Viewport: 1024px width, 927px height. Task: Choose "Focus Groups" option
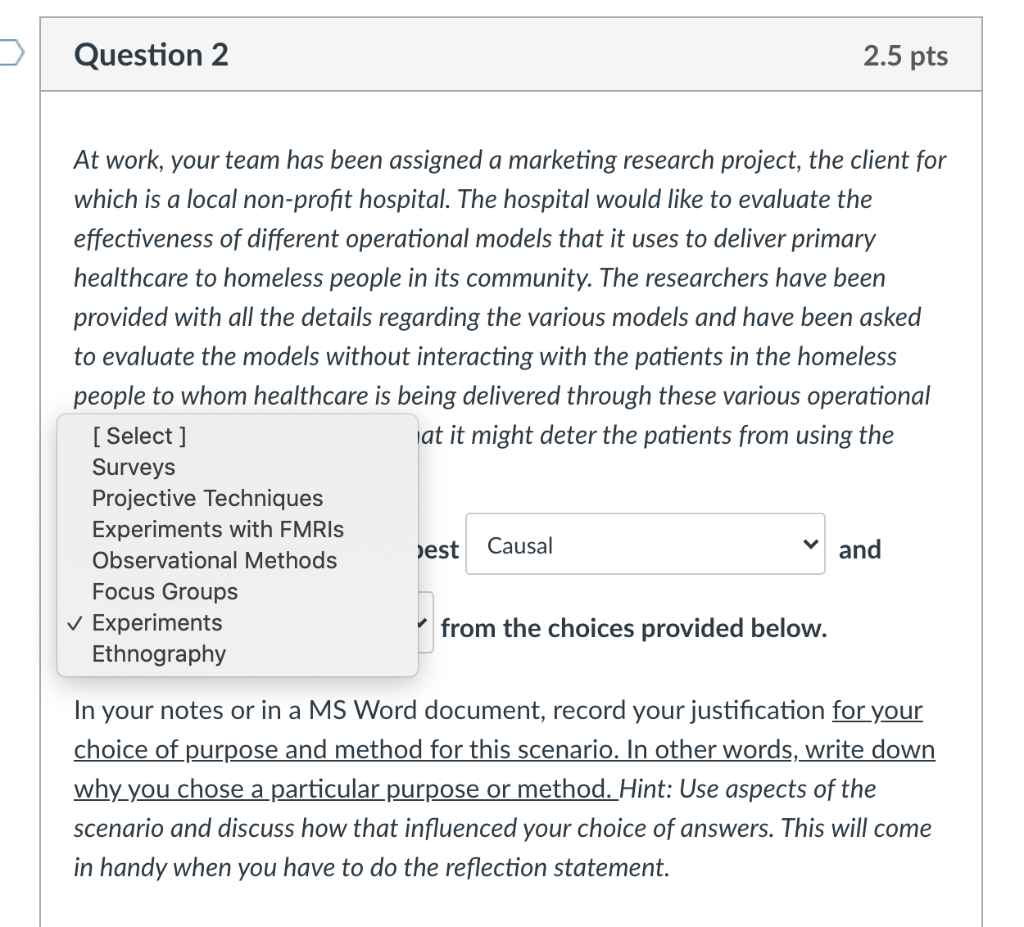(x=165, y=591)
